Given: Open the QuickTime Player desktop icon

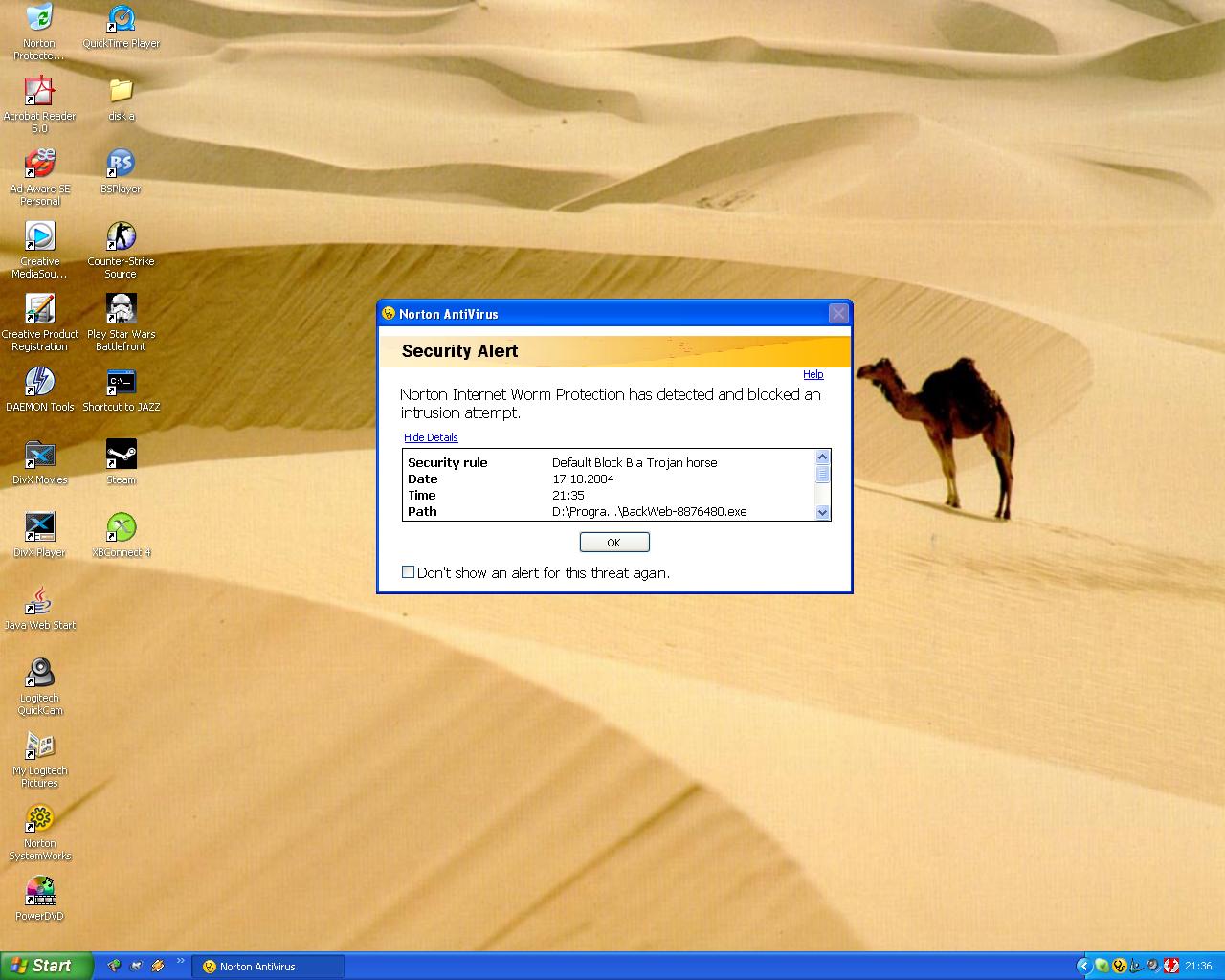Looking at the screenshot, I should 121,26.
